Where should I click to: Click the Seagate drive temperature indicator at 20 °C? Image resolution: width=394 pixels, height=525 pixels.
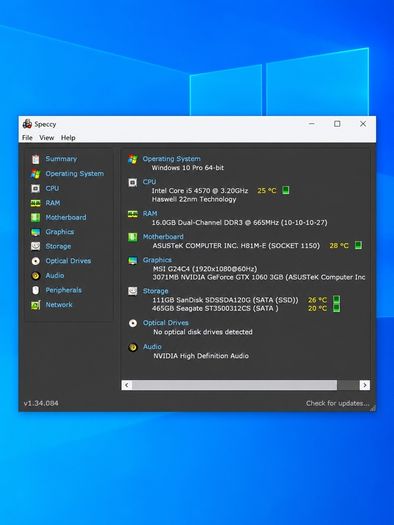click(336, 308)
